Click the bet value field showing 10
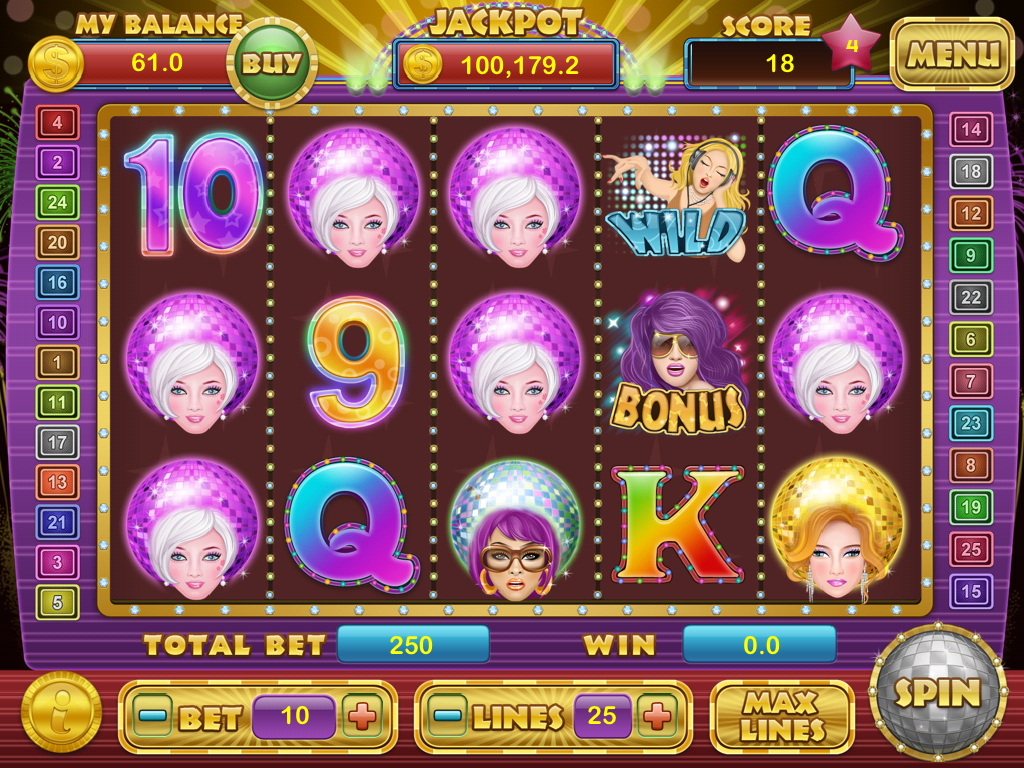 pos(294,716)
